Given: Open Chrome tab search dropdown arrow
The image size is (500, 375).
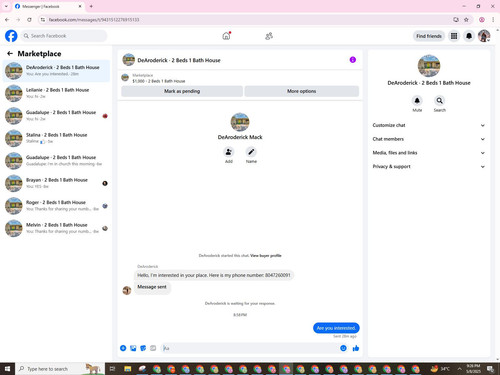Looking at the screenshot, I should 6,6.
